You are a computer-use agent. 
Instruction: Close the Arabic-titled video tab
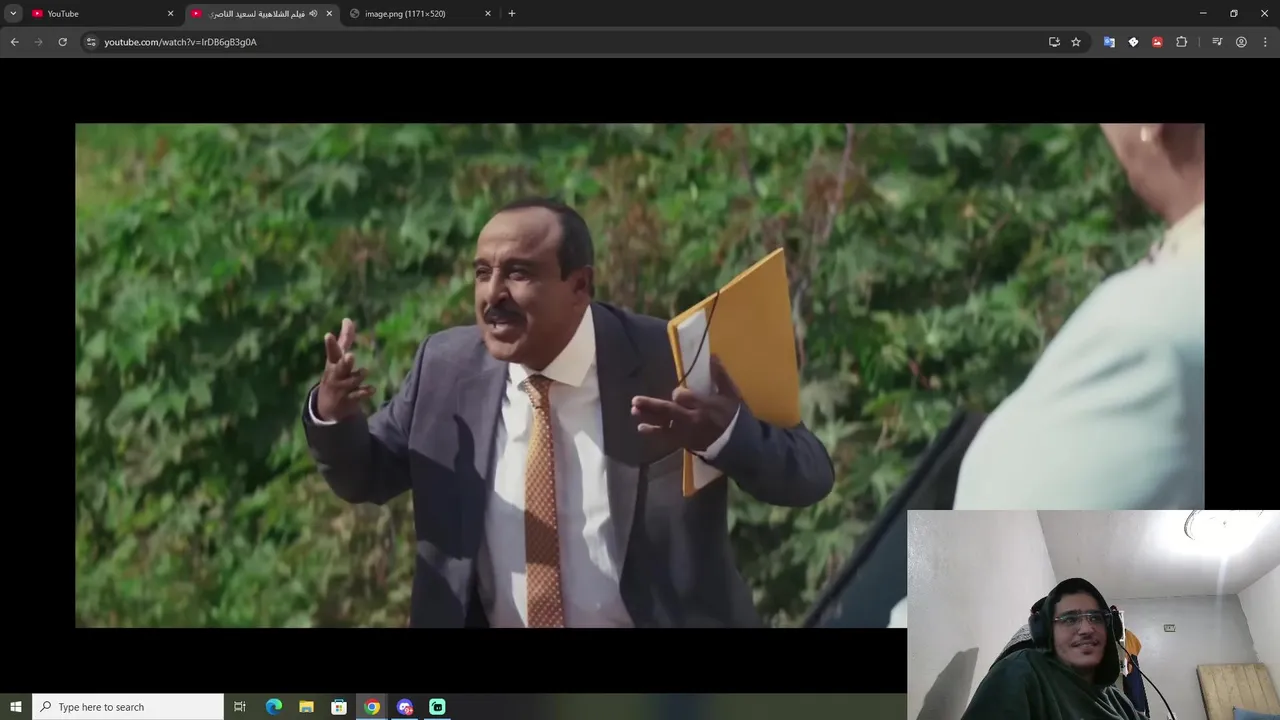[x=329, y=13]
